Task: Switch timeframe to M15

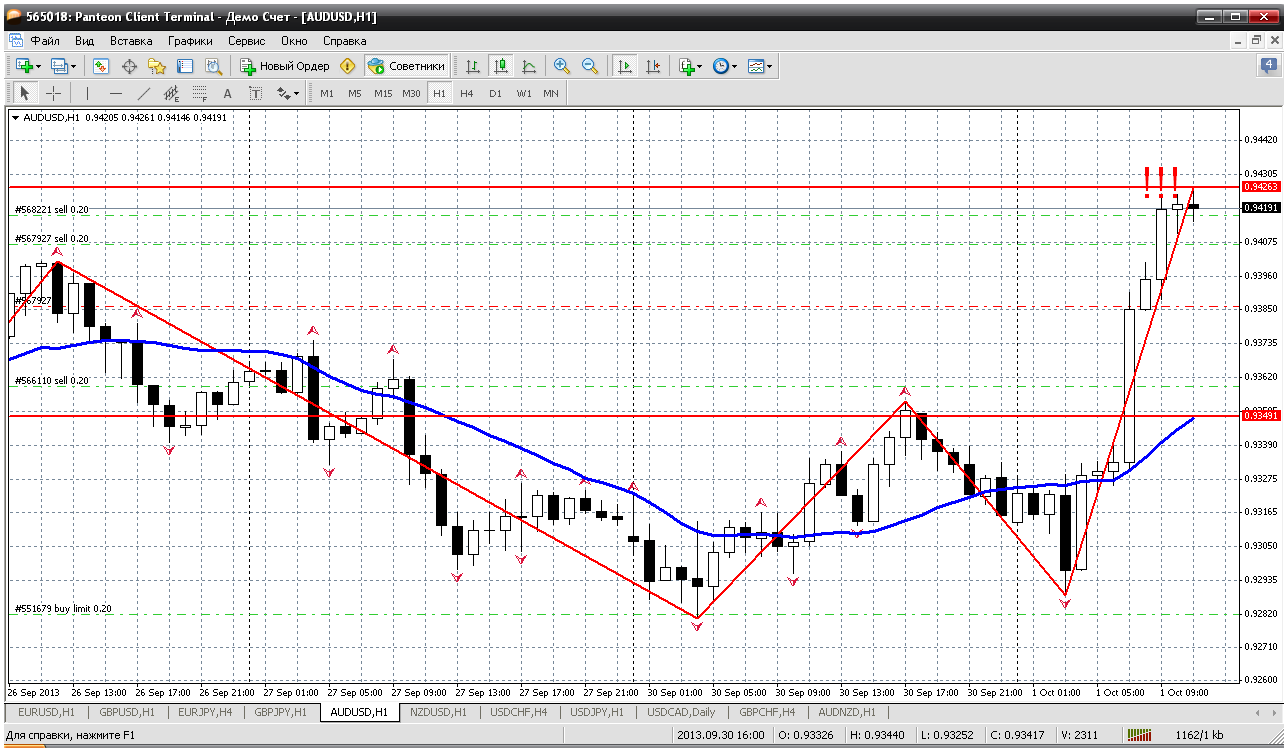Action: [x=383, y=93]
